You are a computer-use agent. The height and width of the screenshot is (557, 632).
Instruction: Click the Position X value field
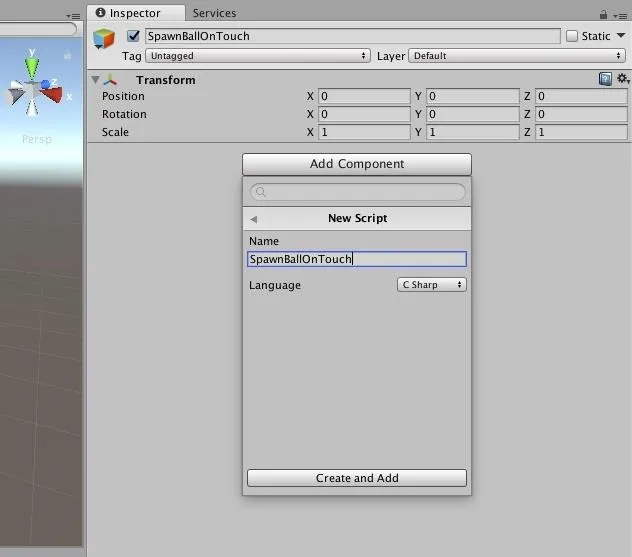[x=364, y=96]
